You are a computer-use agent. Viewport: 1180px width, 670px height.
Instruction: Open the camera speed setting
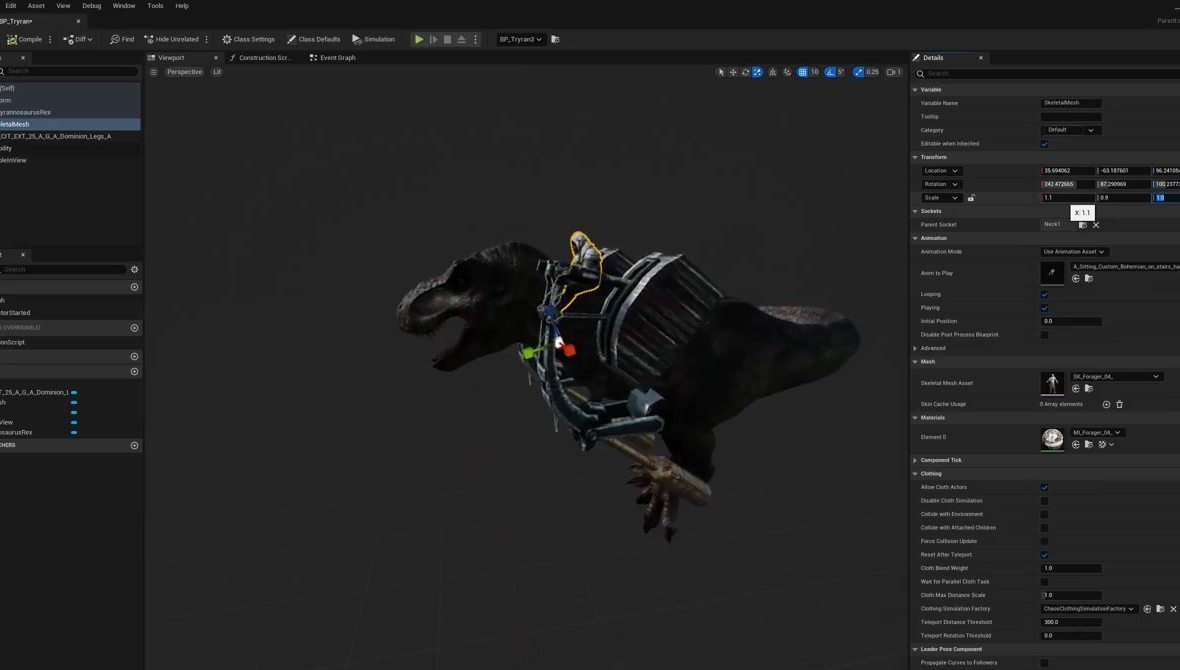pyautogui.click(x=894, y=72)
